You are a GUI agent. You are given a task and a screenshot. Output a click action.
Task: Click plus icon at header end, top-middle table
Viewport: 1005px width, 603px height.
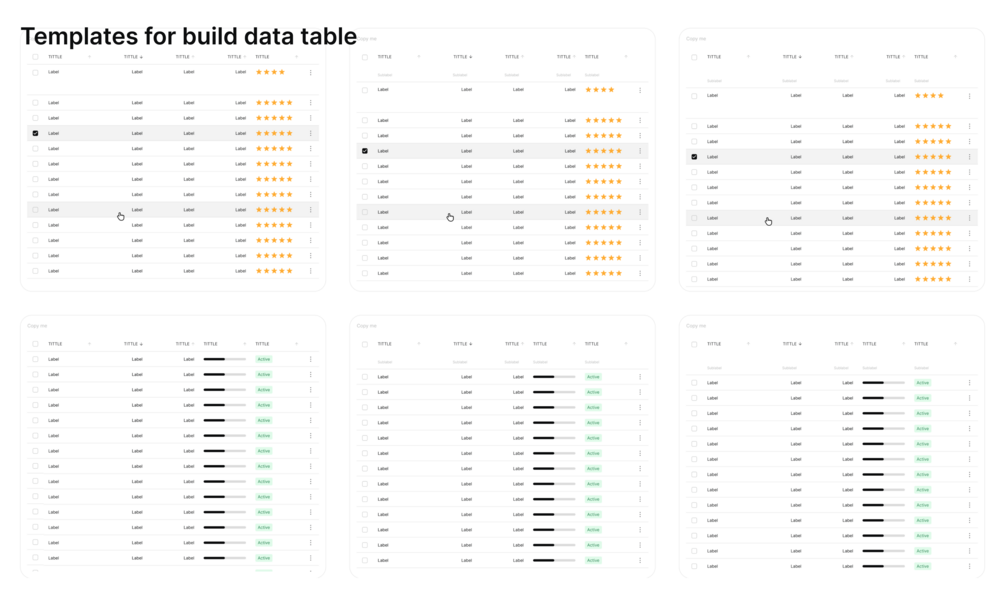pos(626,57)
